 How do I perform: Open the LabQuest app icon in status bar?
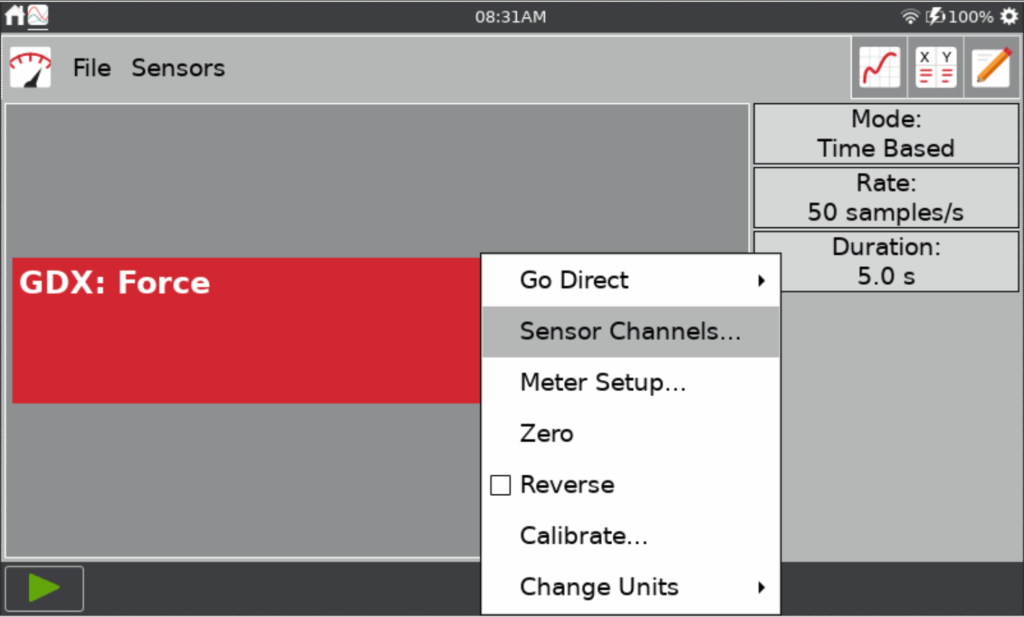click(x=38, y=15)
